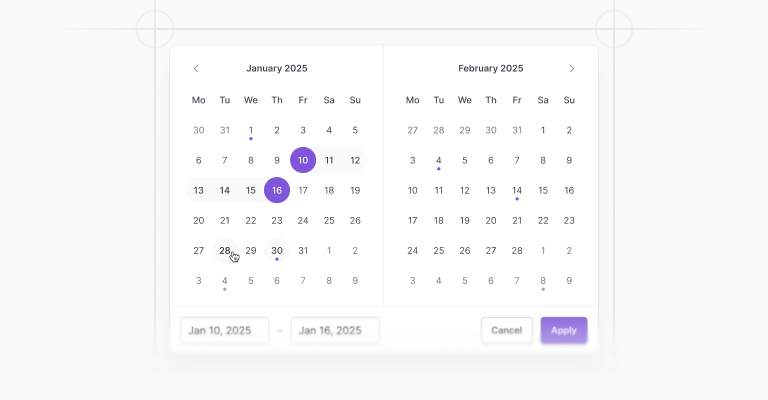Image resolution: width=768 pixels, height=400 pixels.
Task: Select January 23 in the January grid
Action: point(277,221)
